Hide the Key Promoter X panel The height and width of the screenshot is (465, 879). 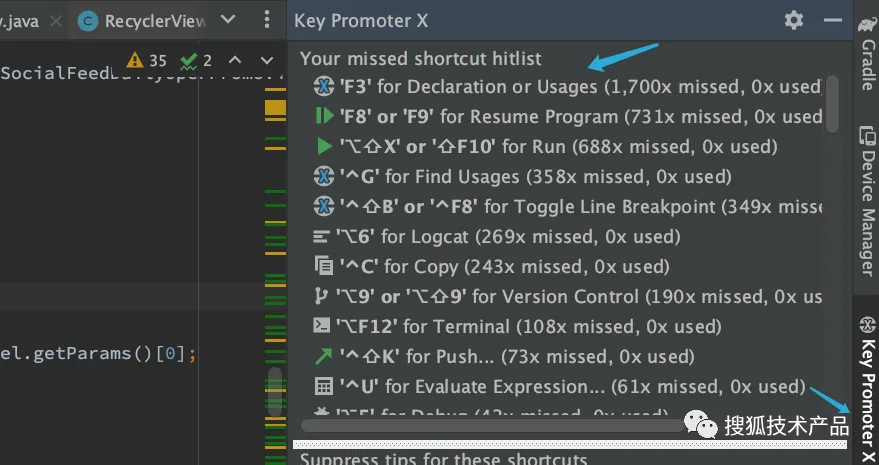tap(833, 20)
